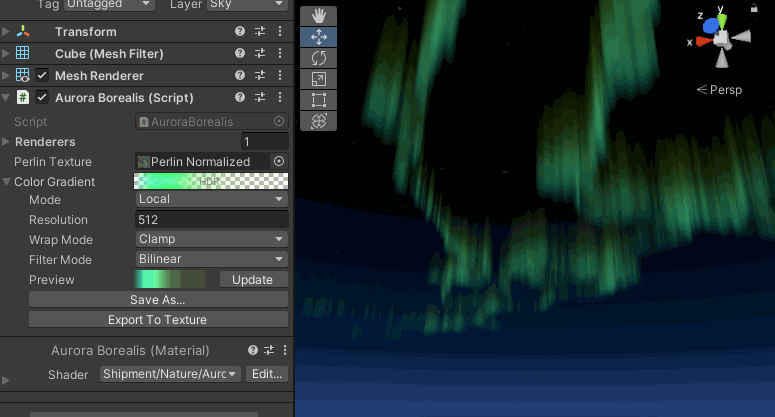Open presets for Cube Mesh Filter
This screenshot has width=775, height=417.
click(260, 53)
